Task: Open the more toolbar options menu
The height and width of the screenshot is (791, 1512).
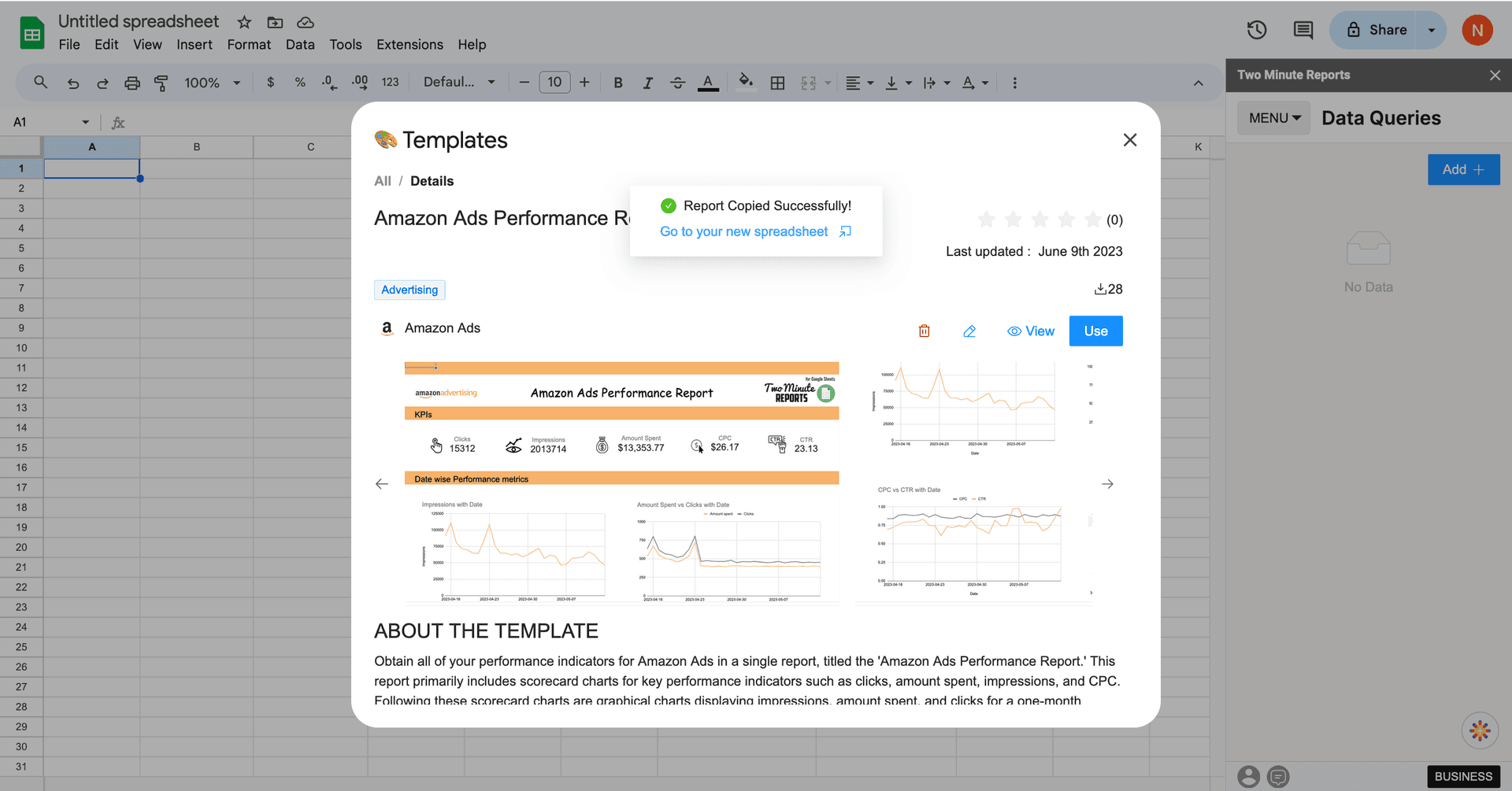Action: (x=1014, y=83)
